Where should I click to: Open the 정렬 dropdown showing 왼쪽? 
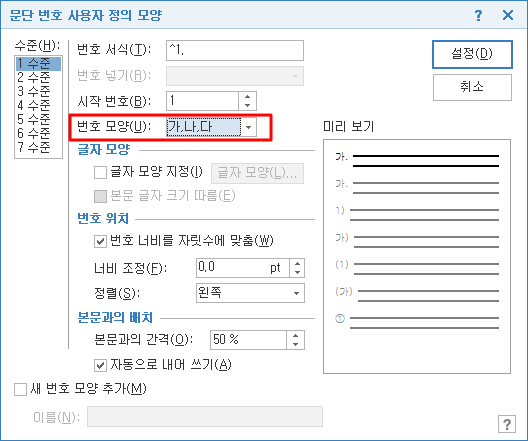250,293
